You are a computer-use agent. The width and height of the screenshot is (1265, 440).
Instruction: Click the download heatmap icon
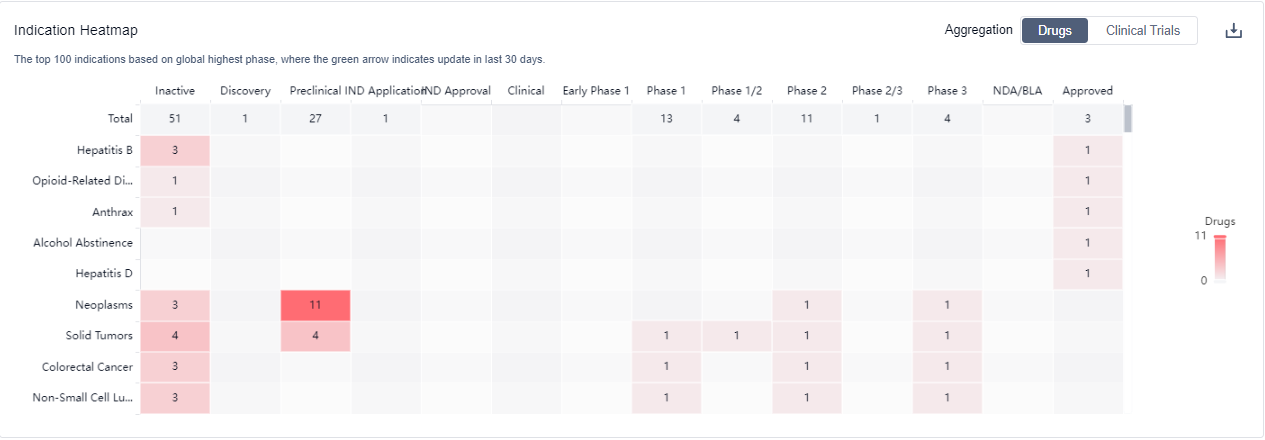pos(1234,31)
